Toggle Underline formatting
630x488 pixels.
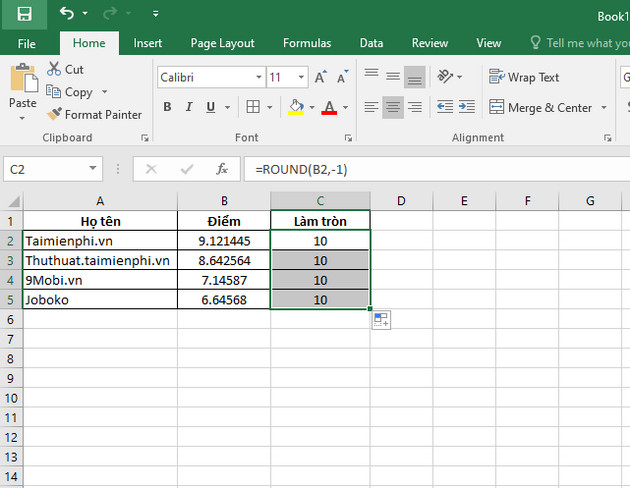click(210, 107)
